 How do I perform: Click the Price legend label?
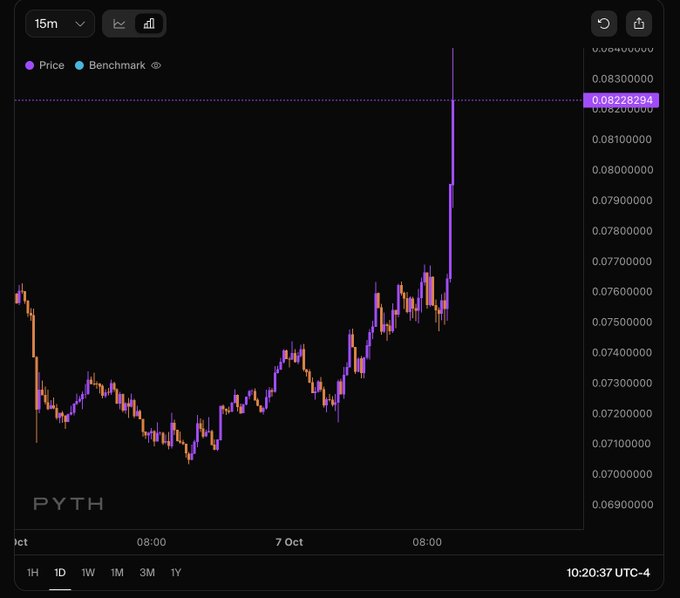[x=52, y=65]
